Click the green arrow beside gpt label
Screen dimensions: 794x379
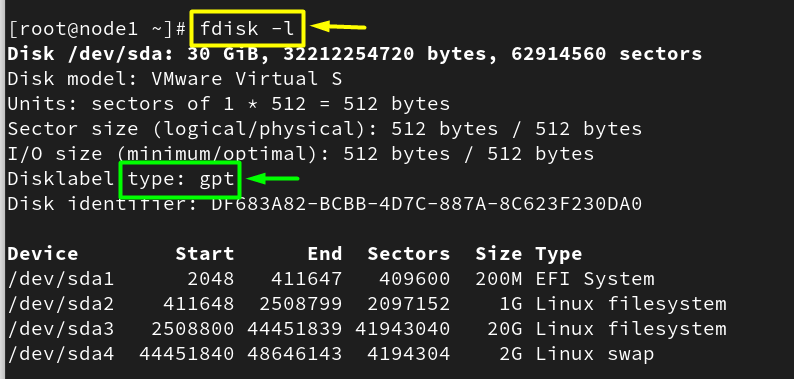tap(271, 178)
